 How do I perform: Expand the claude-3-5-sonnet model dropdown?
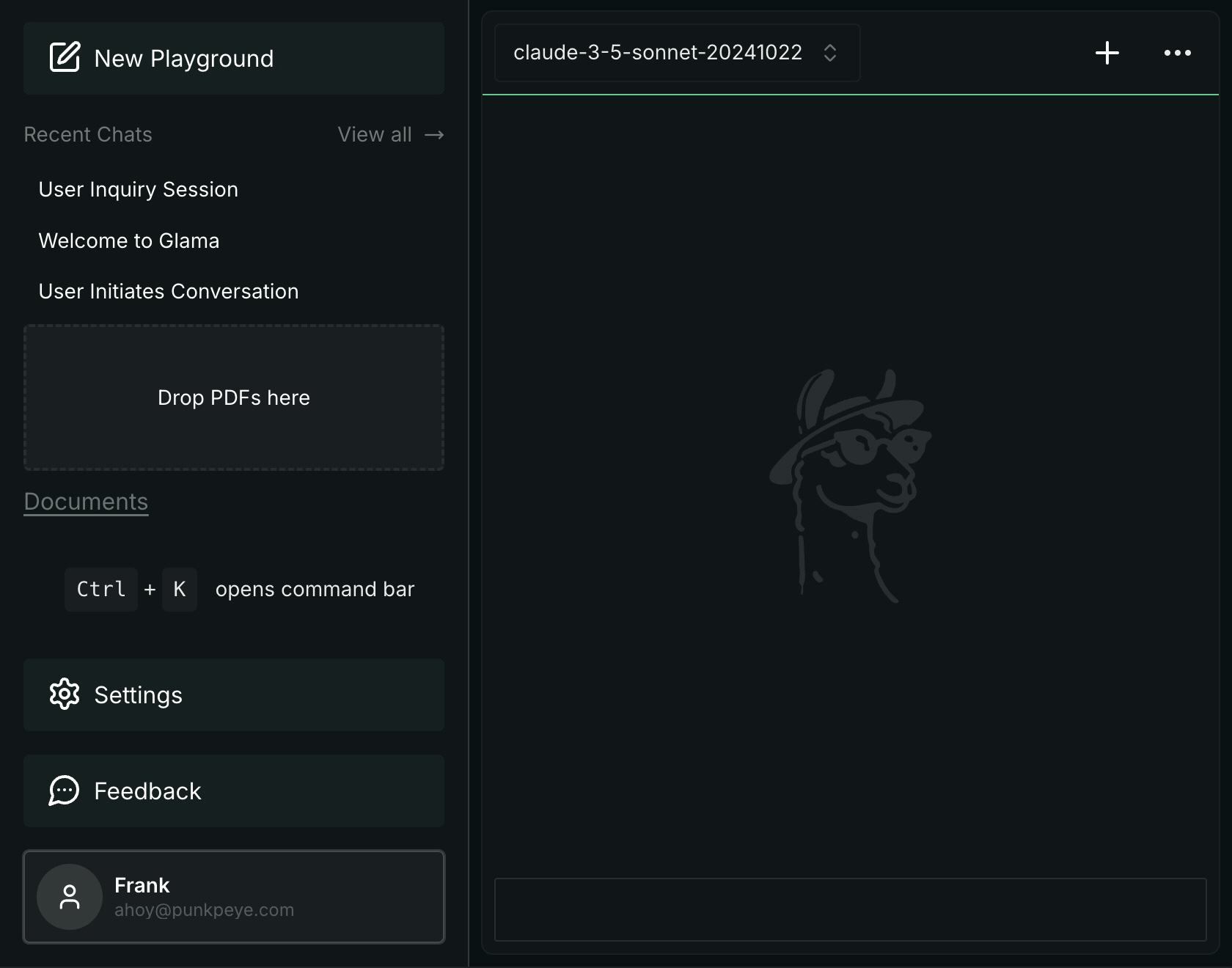pos(677,53)
